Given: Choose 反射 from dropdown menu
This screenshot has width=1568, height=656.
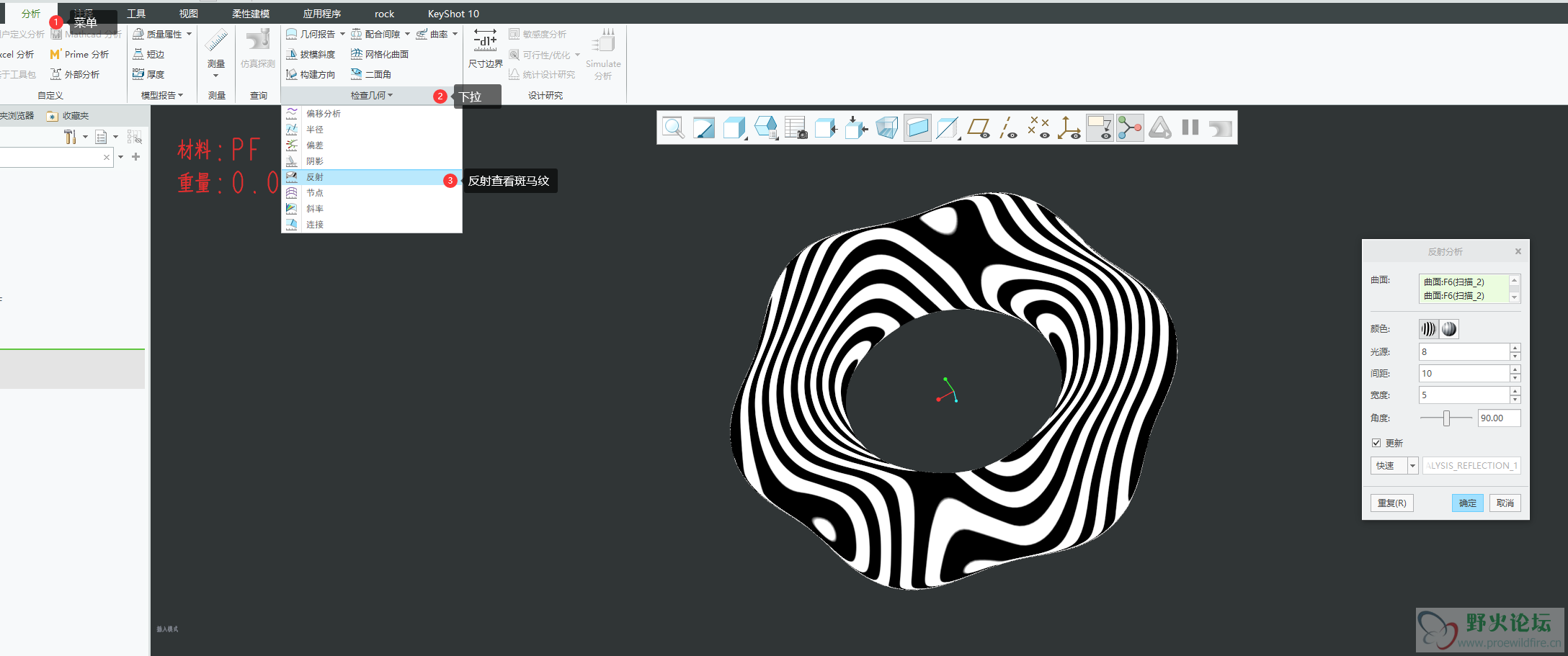Looking at the screenshot, I should click(371, 177).
